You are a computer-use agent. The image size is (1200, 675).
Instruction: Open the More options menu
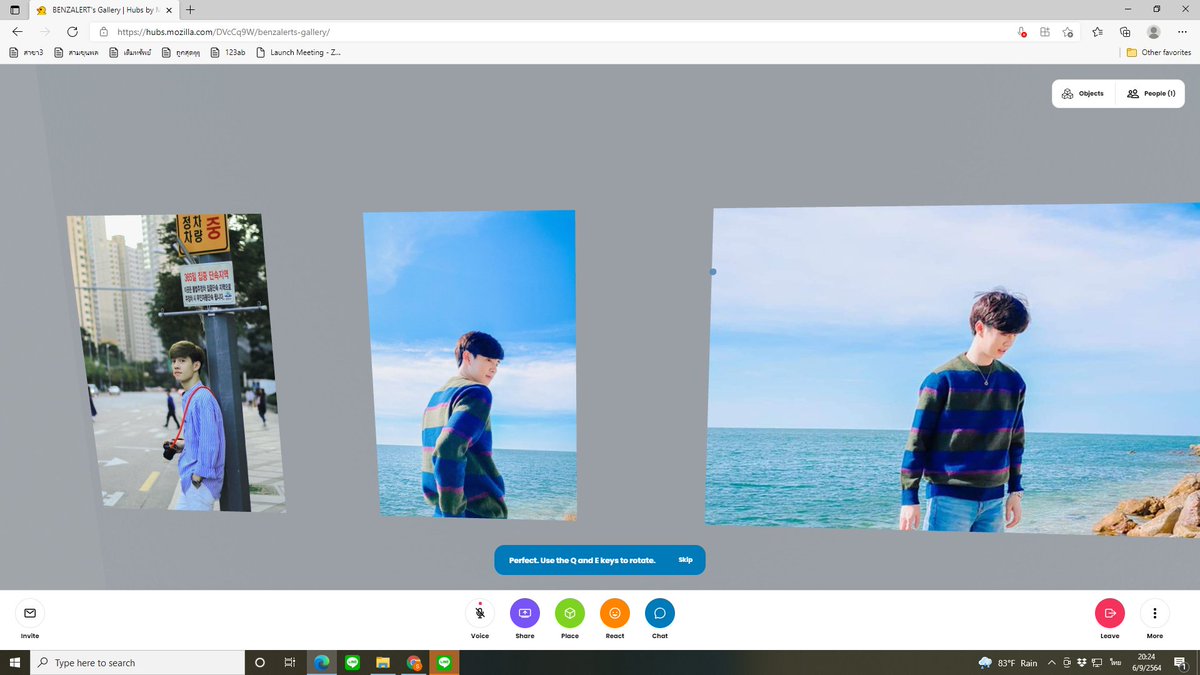click(x=1155, y=613)
